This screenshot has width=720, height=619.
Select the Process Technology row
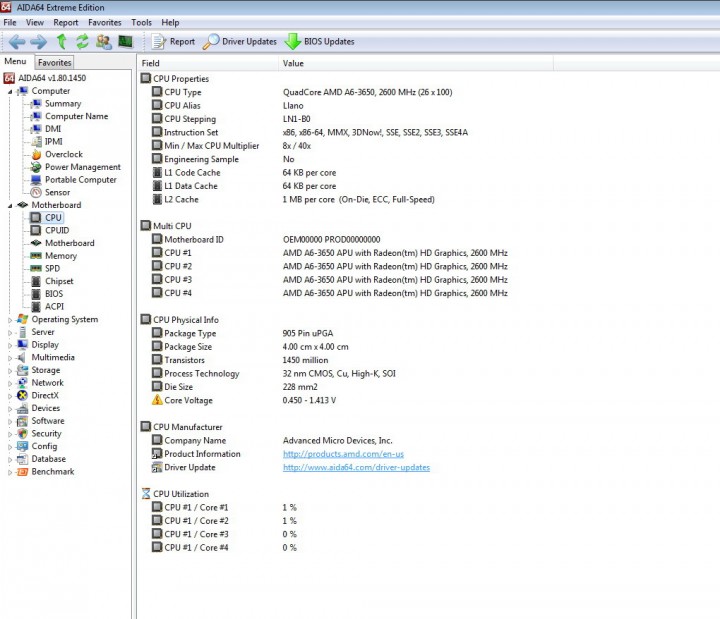tap(274, 374)
